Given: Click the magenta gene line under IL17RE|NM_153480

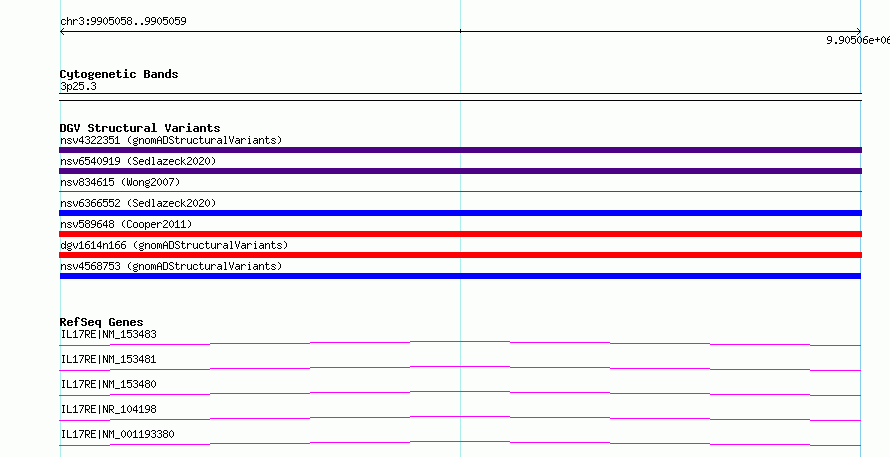Looking at the screenshot, I should pos(460,393).
